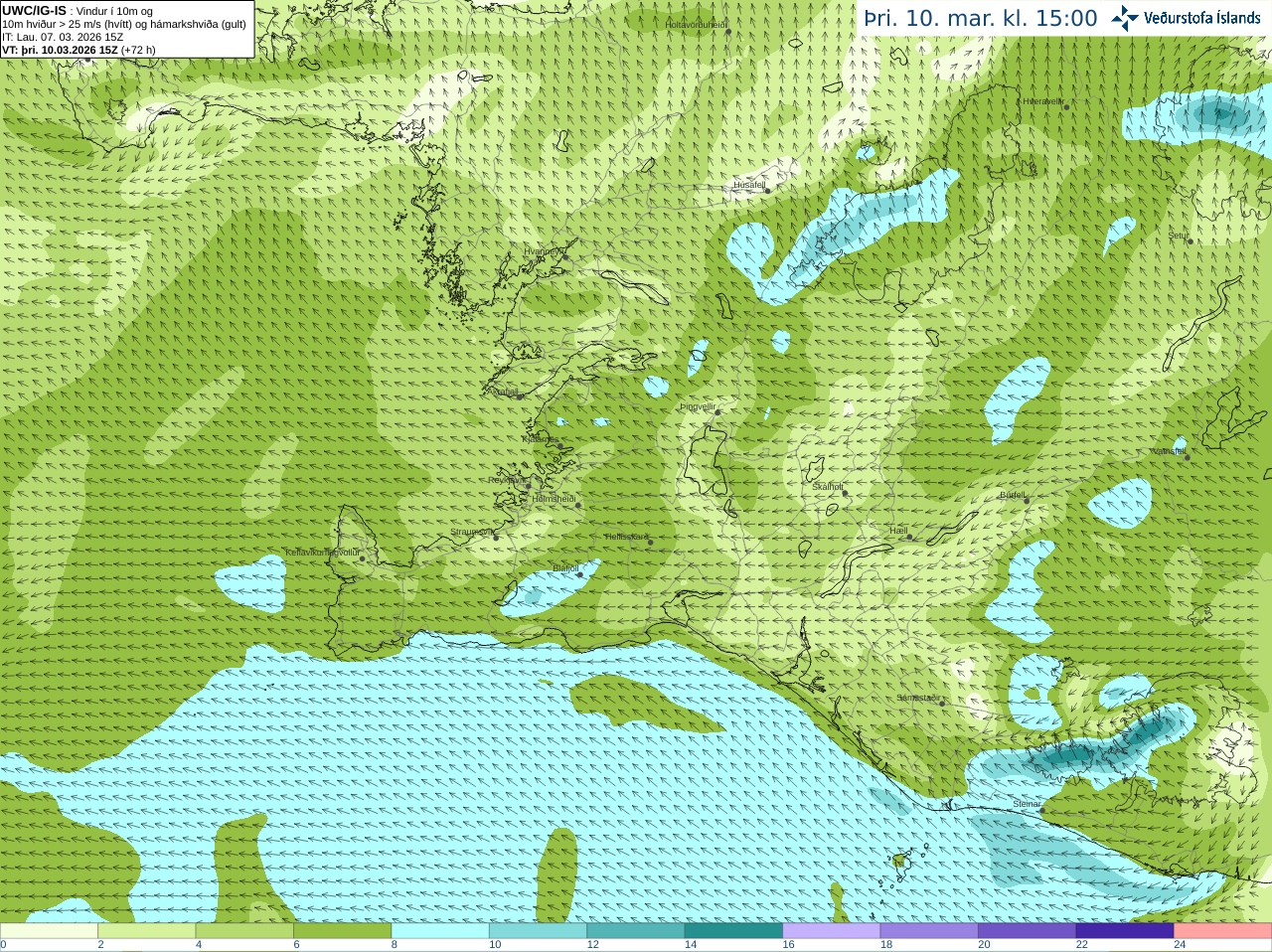
Task: Select the Hellisskarð station label
Action: (x=627, y=537)
